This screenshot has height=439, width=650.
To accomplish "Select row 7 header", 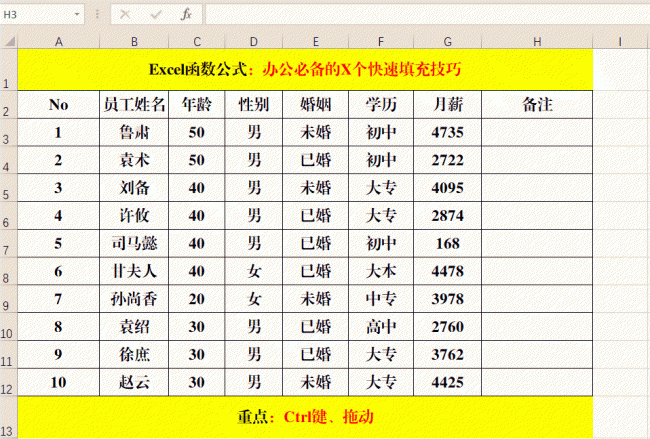I will (x=9, y=243).
